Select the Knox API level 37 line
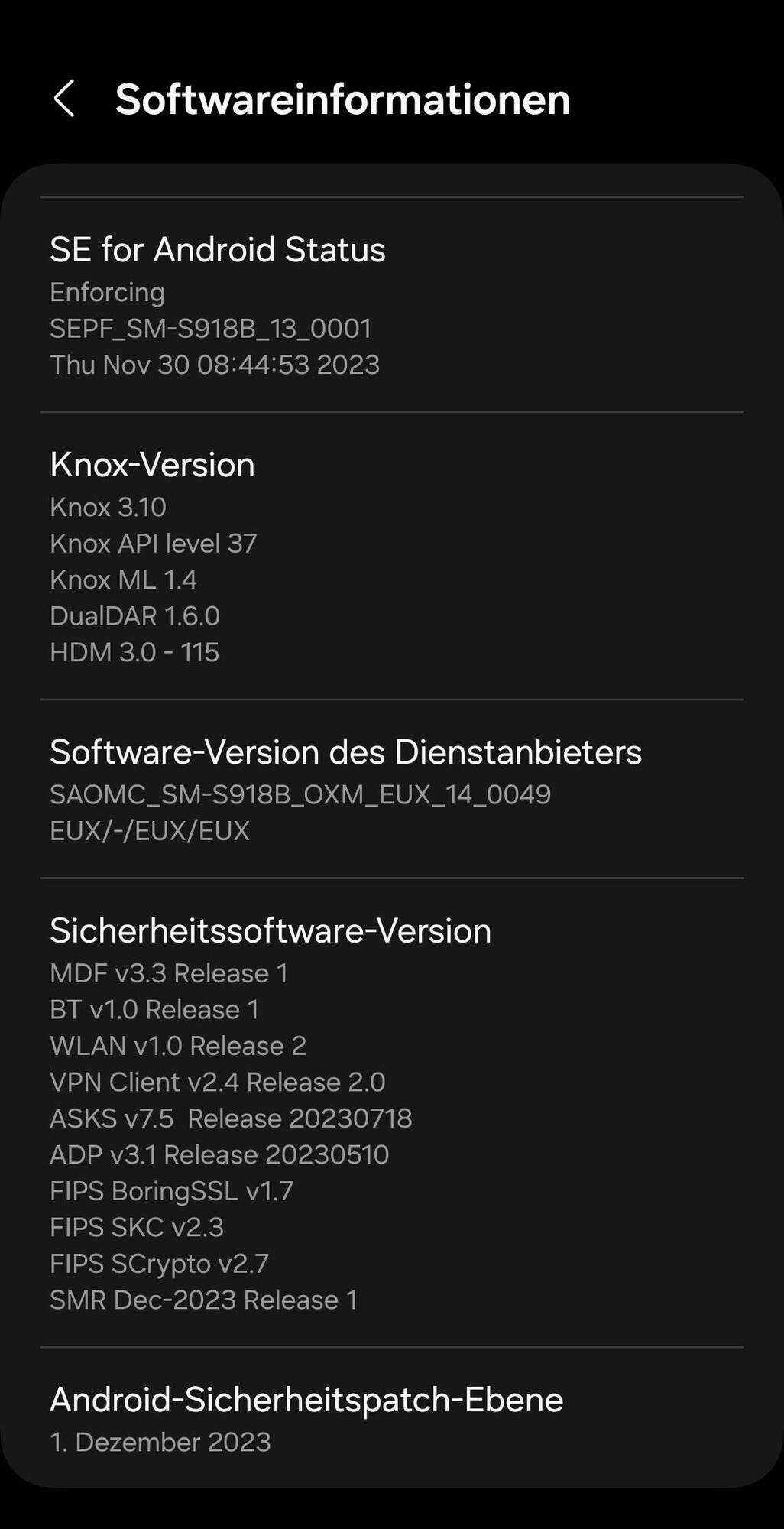The height and width of the screenshot is (1529, 784). click(x=153, y=544)
